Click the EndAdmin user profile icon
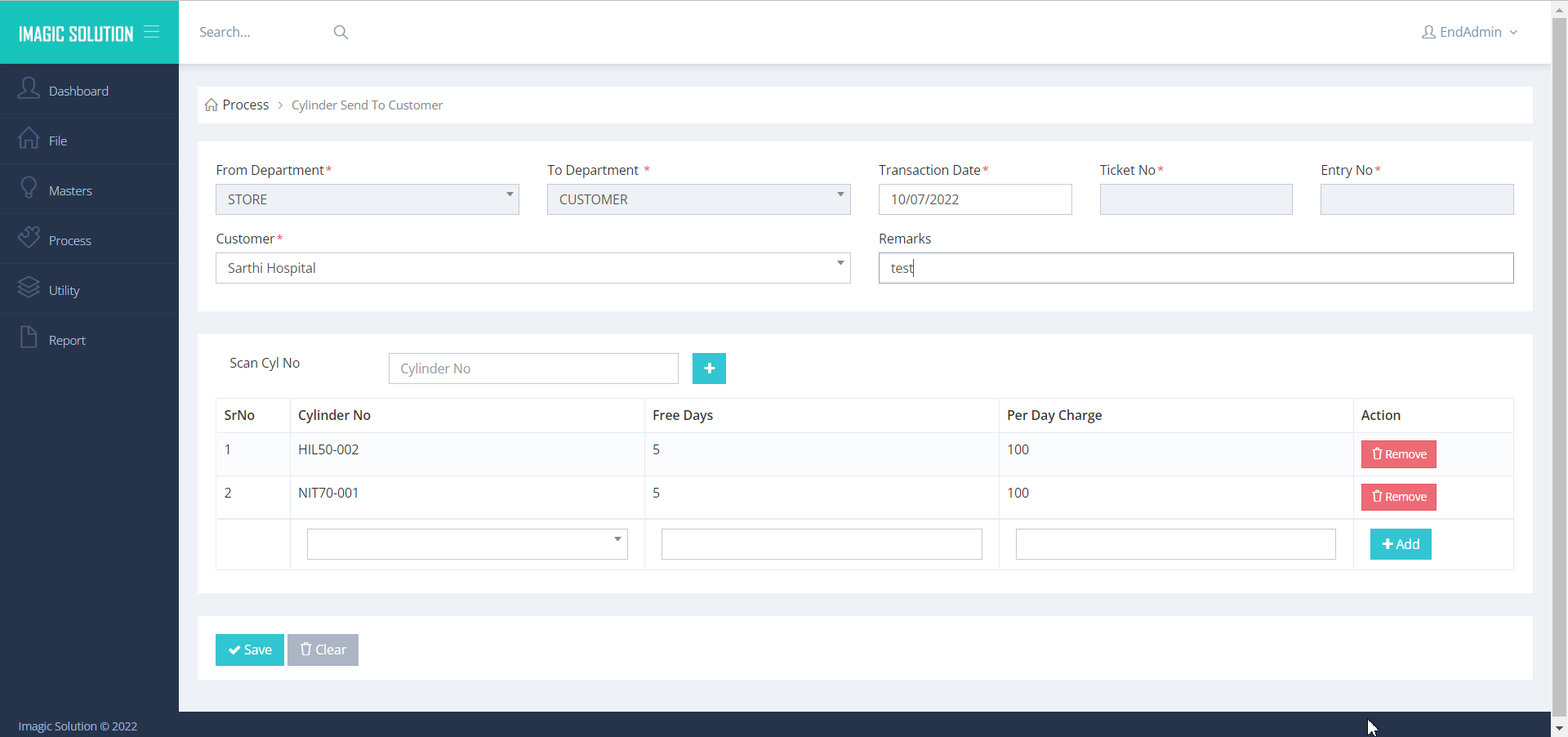Viewport: 1568px width, 737px height. tap(1428, 32)
